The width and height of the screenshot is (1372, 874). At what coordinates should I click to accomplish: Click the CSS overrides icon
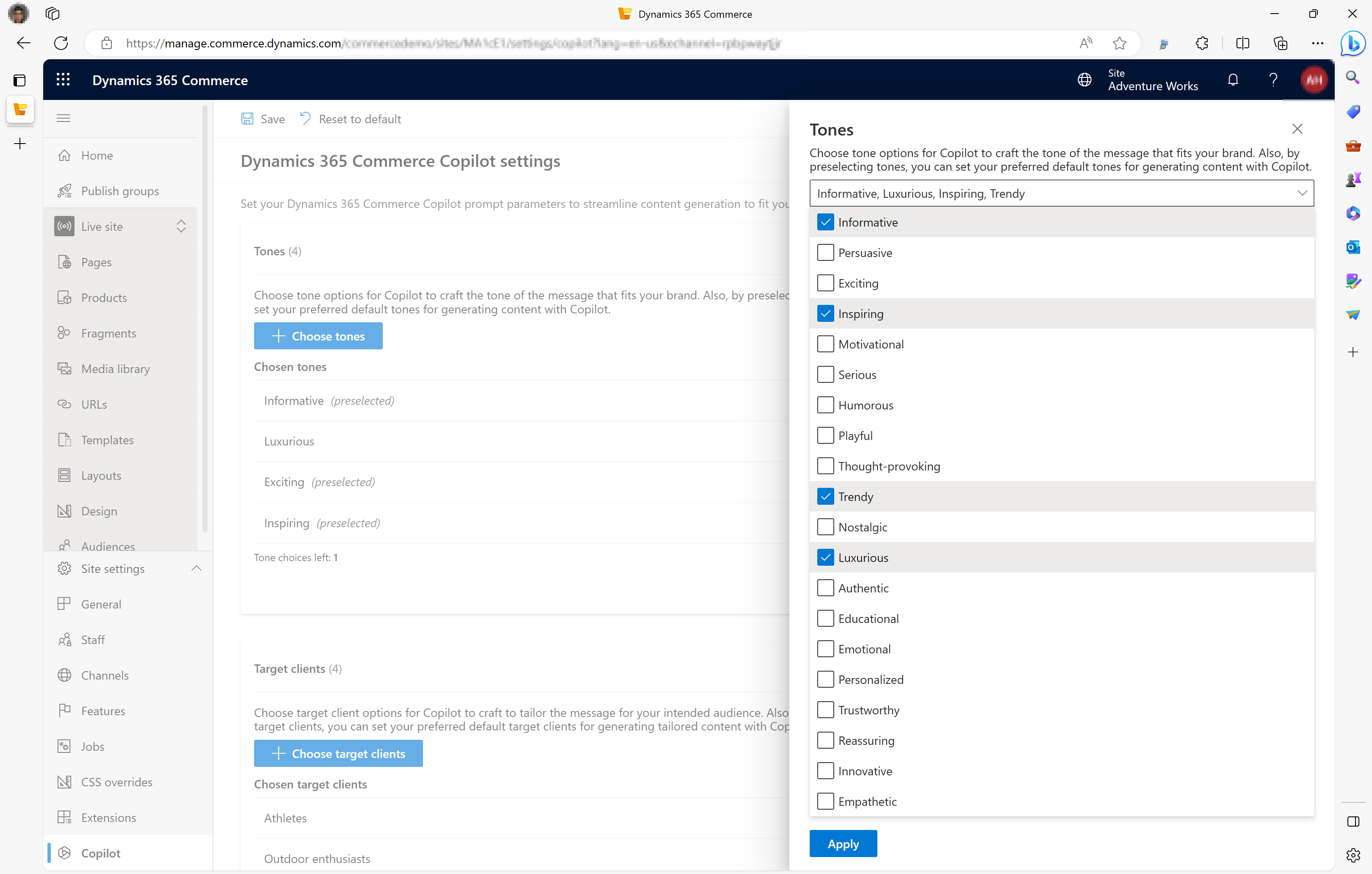64,782
